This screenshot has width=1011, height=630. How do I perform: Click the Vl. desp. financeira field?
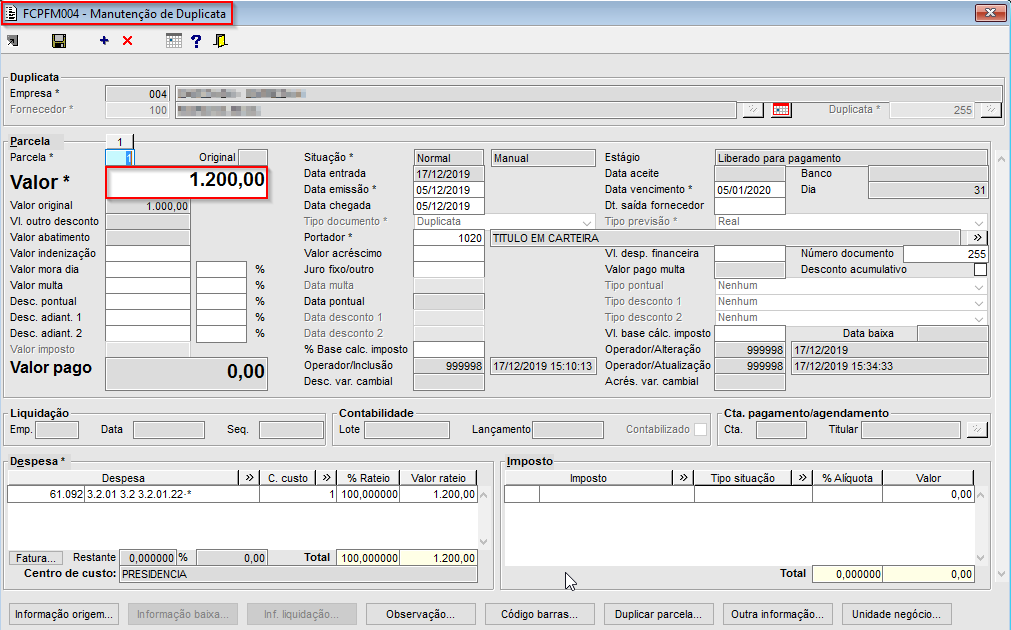pyautogui.click(x=750, y=253)
